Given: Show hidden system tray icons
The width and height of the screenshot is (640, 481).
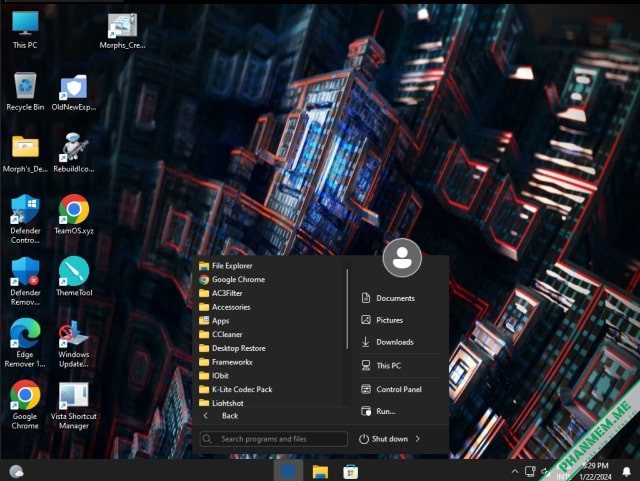Looking at the screenshot, I should tap(515, 472).
